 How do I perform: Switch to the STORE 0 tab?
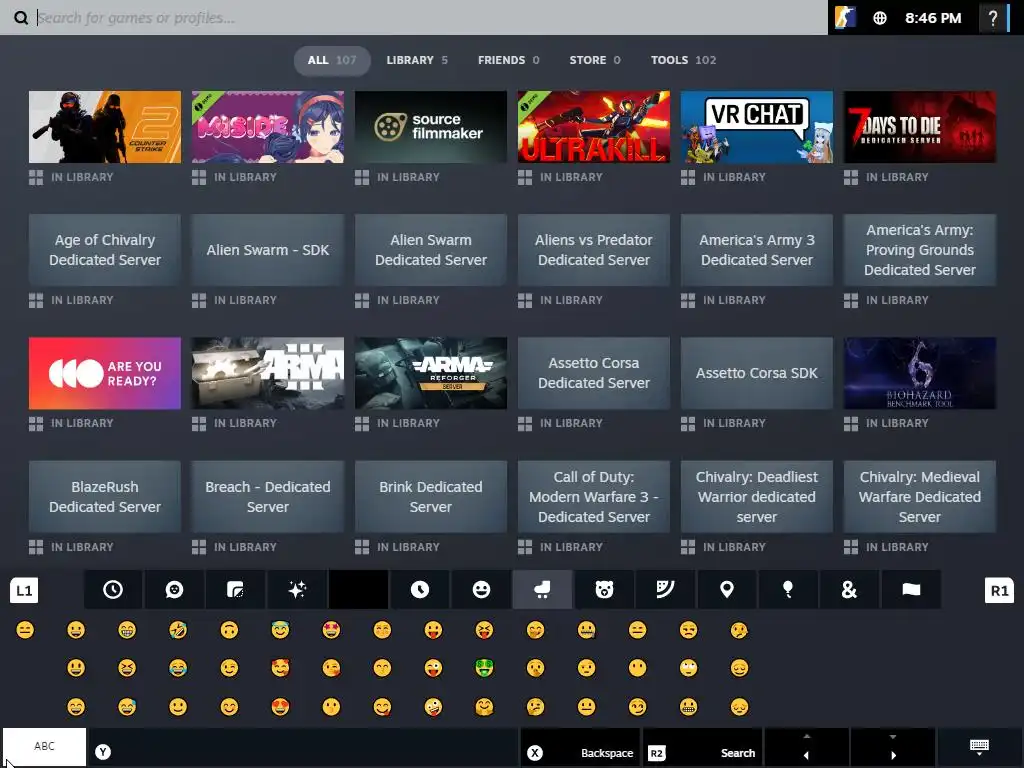(594, 60)
